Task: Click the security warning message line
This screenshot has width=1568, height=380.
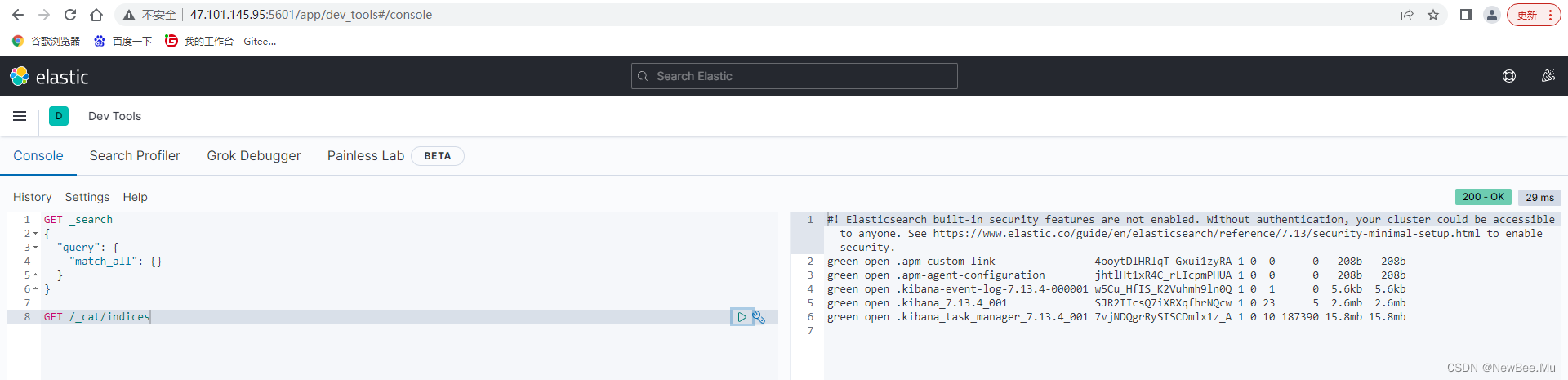Action: point(1192,234)
